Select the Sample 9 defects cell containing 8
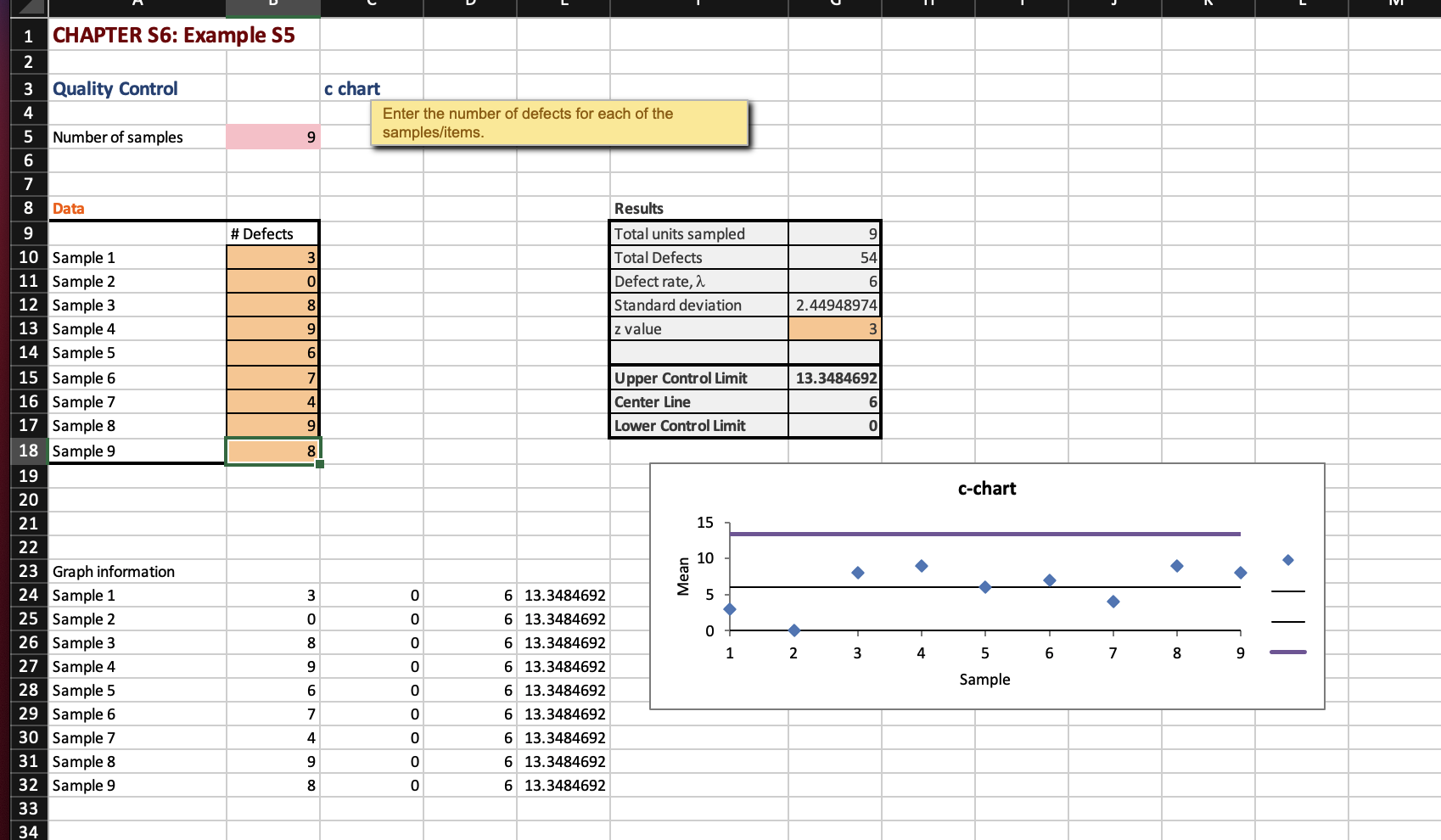The width and height of the screenshot is (1441, 840). click(x=272, y=451)
